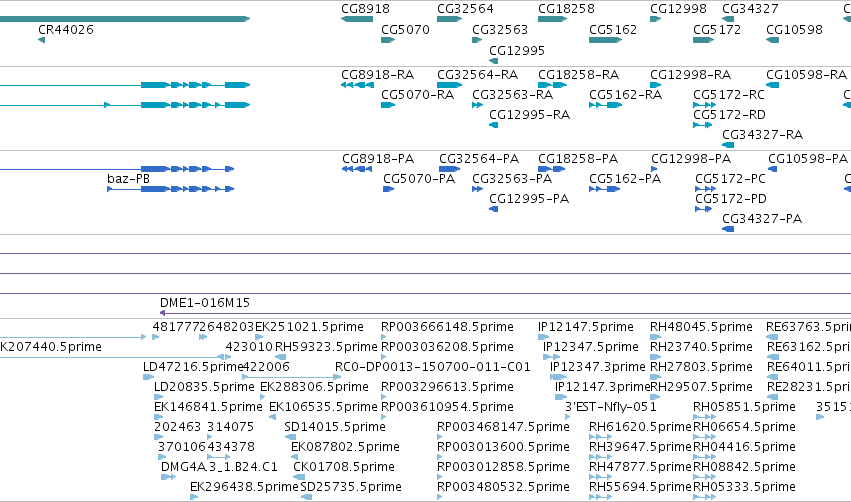Viewport: 851px width, 502px height.
Task: Select the CG12995-RA transcript label
Action: [529, 115]
